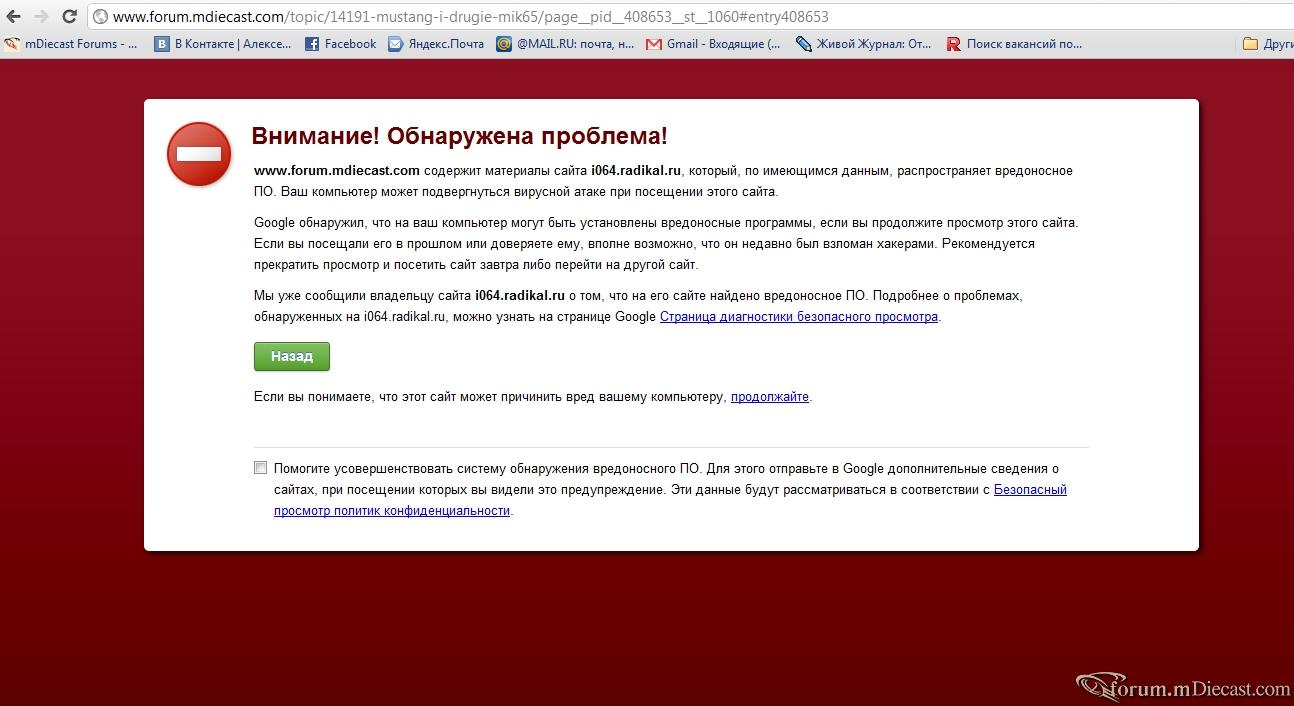Viewport: 1294px width, 706px height.
Task: Go back with browser back arrow
Action: [14, 17]
